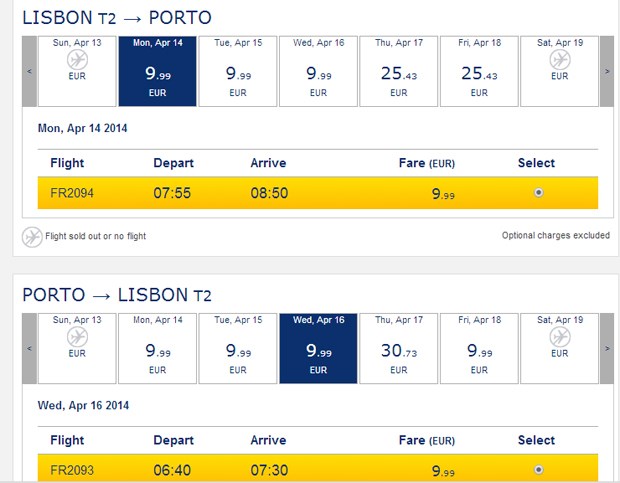
Task: Select Mon, Apr 14 return date tab
Action: click(157, 348)
